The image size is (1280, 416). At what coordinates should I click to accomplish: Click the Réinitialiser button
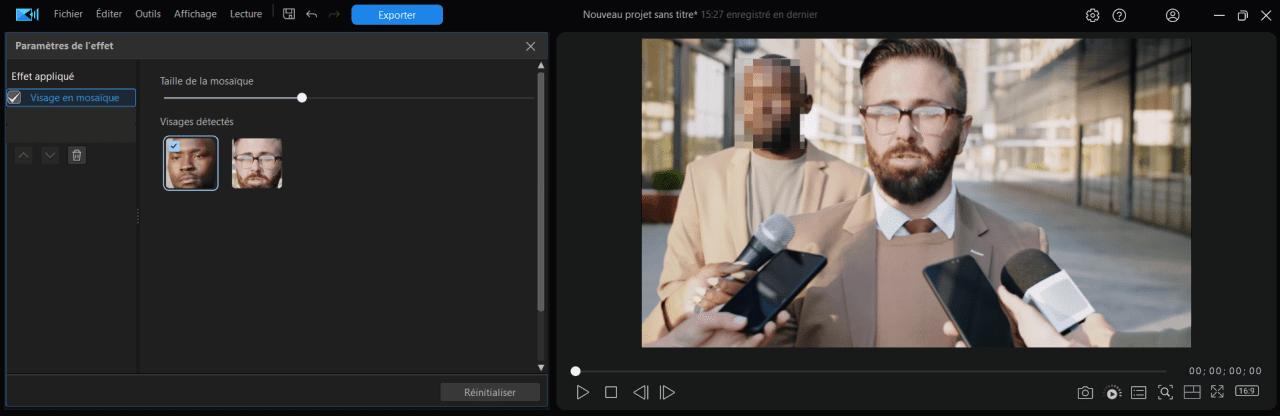(x=490, y=393)
